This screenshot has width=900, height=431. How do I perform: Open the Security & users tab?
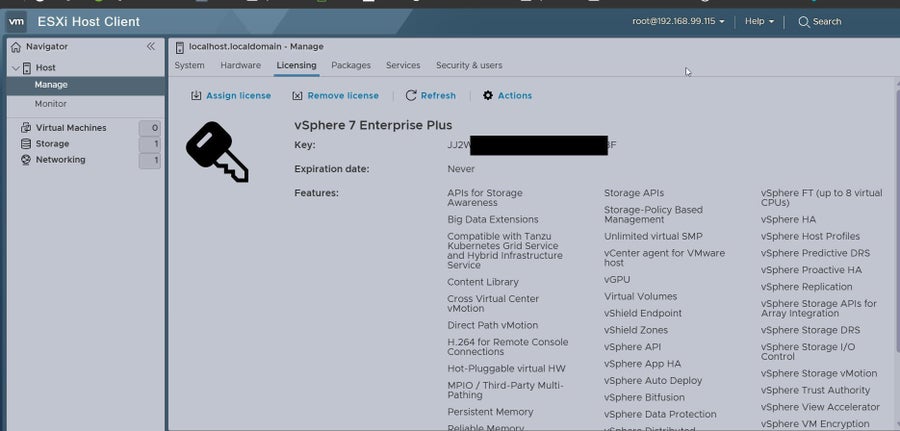(469, 65)
